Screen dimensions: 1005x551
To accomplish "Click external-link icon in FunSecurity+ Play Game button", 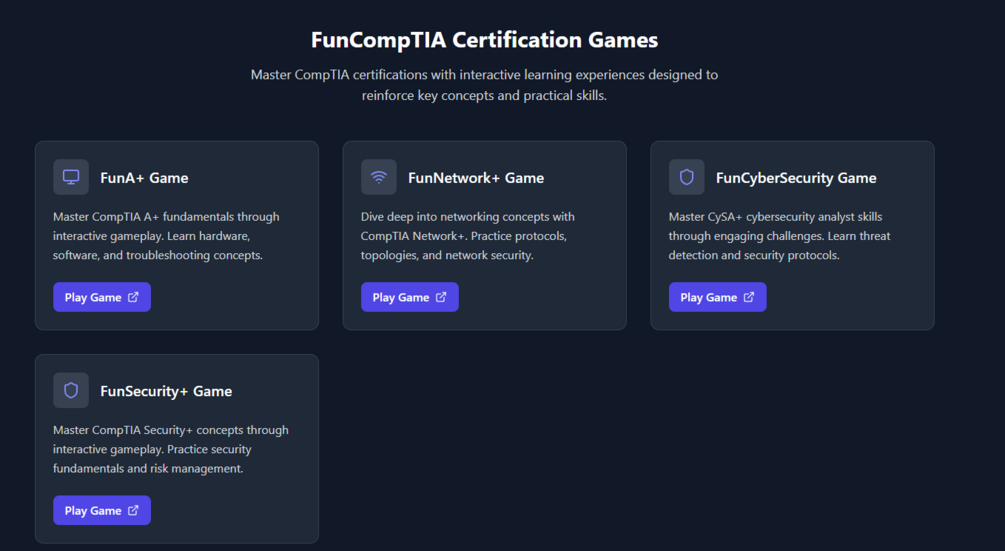I will tap(134, 510).
